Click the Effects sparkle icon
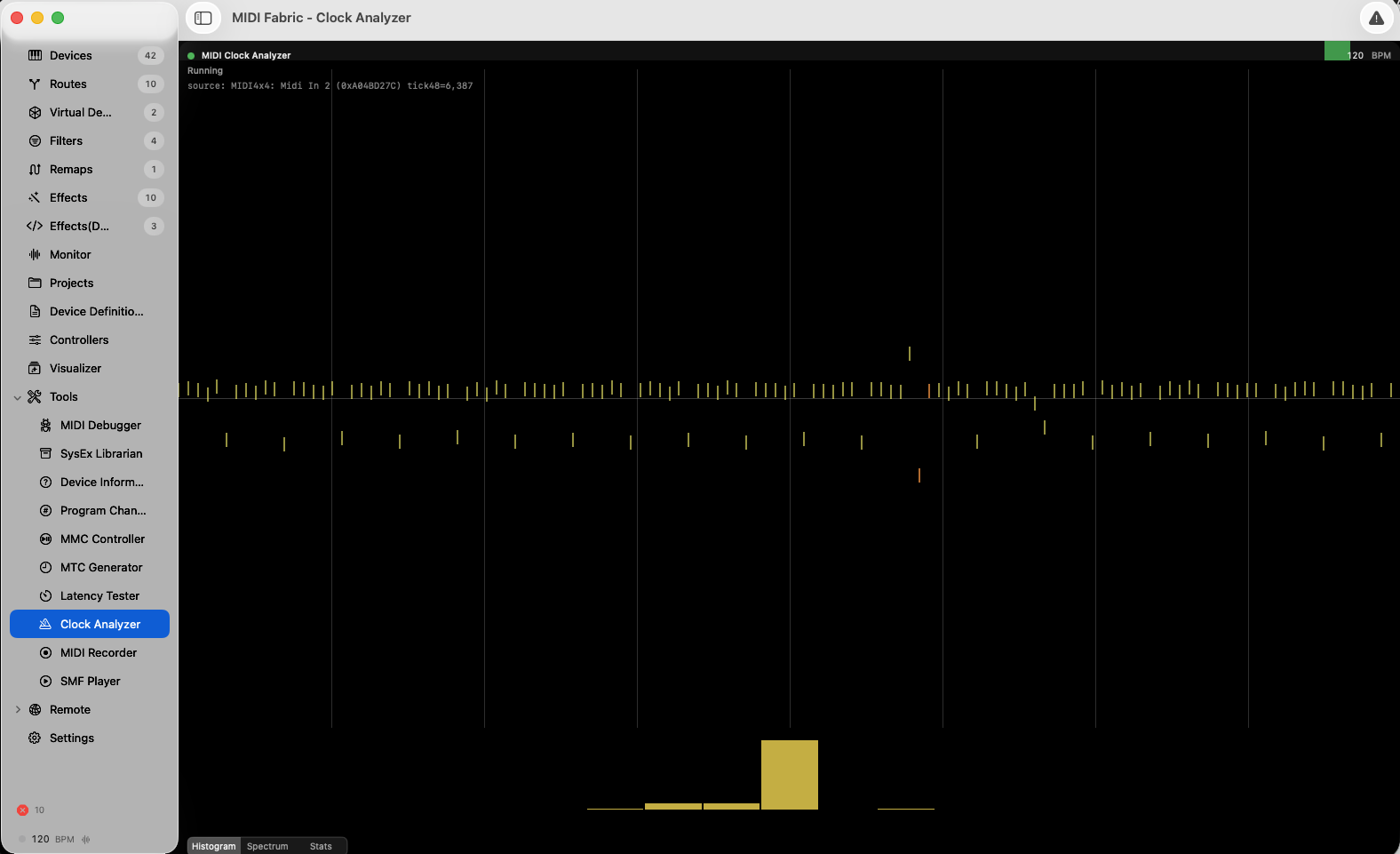 pyautogui.click(x=35, y=197)
